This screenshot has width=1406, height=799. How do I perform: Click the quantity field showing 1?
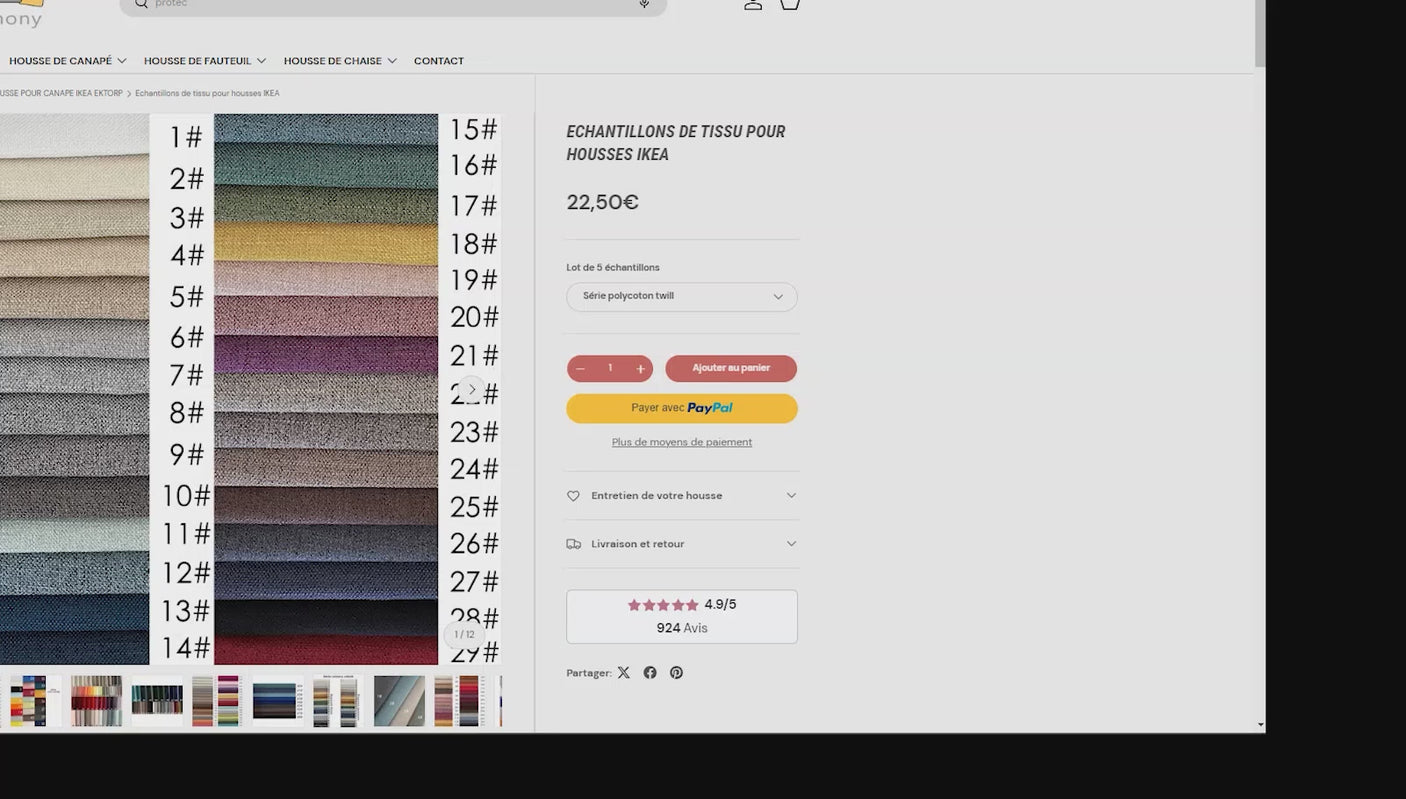[610, 369]
